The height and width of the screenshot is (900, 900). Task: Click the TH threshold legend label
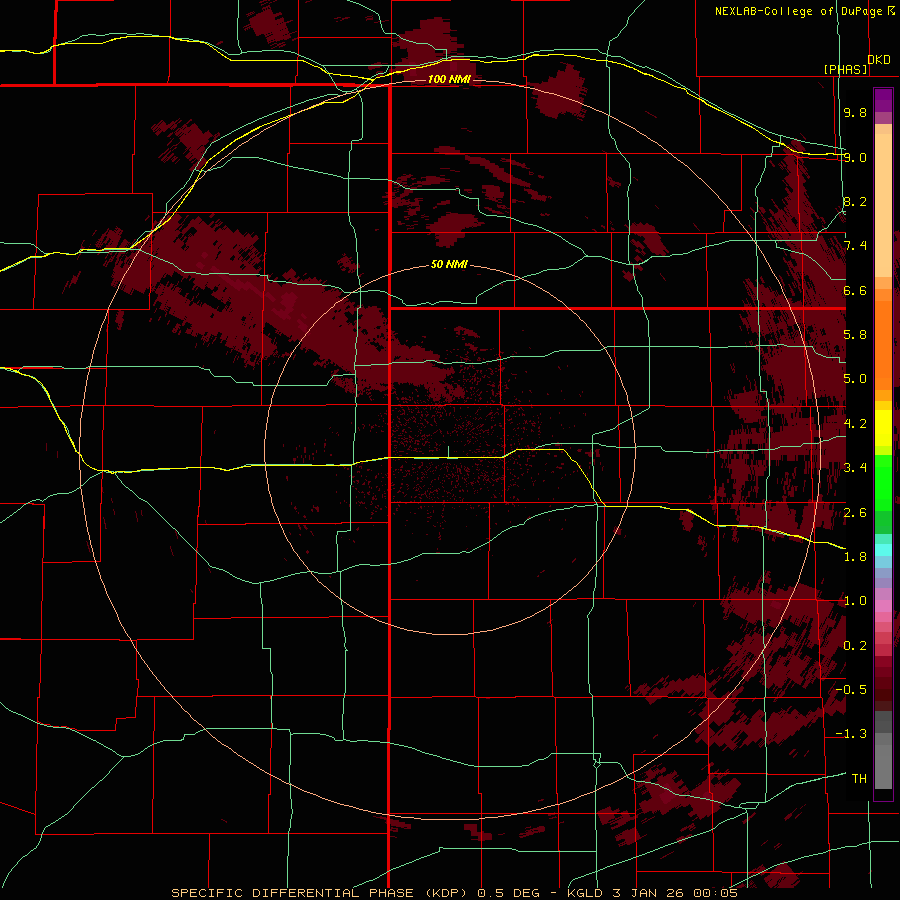point(859,779)
